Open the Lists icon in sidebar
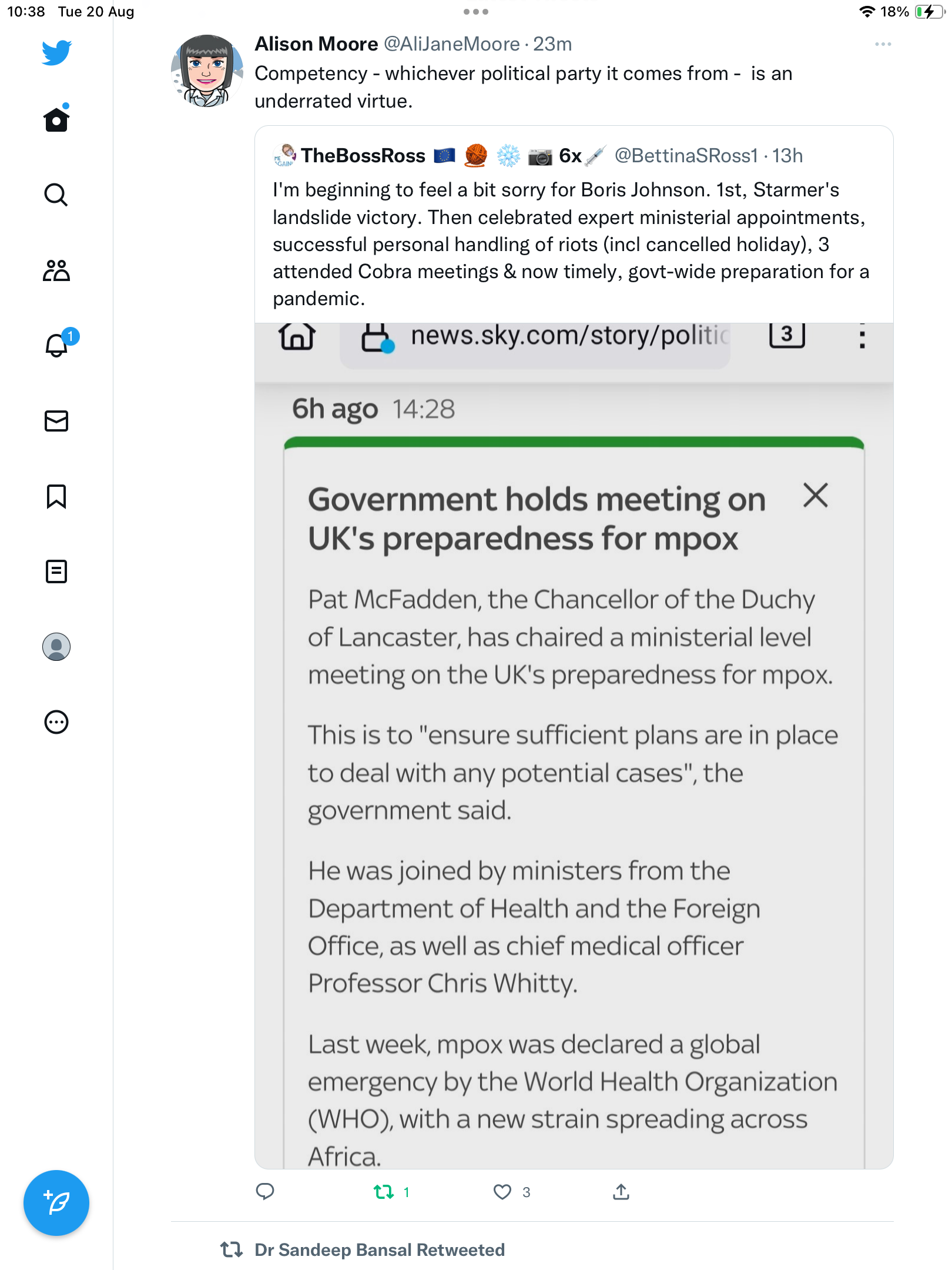The height and width of the screenshot is (1270, 952). coord(56,571)
